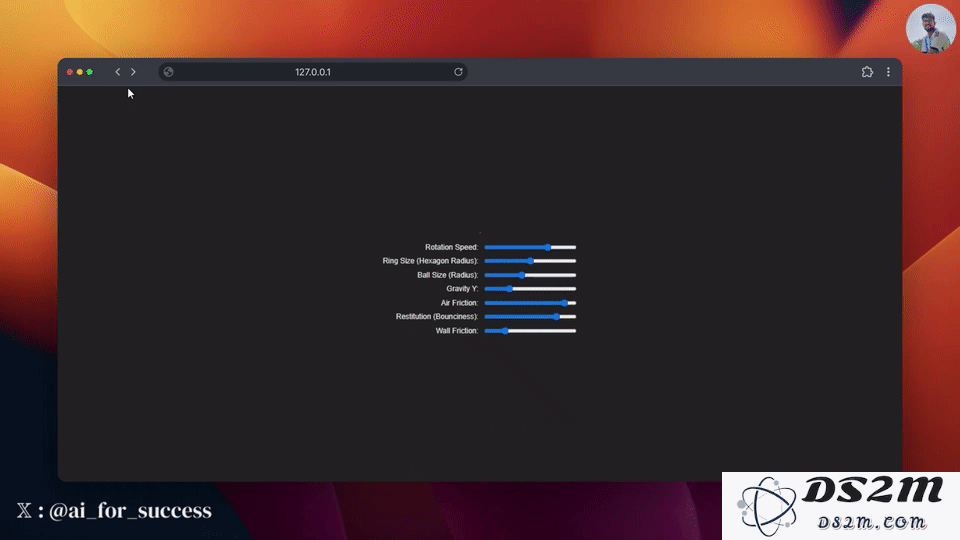Adjust the Ball Size (Radius) slider
This screenshot has width=960, height=540.
click(530, 275)
